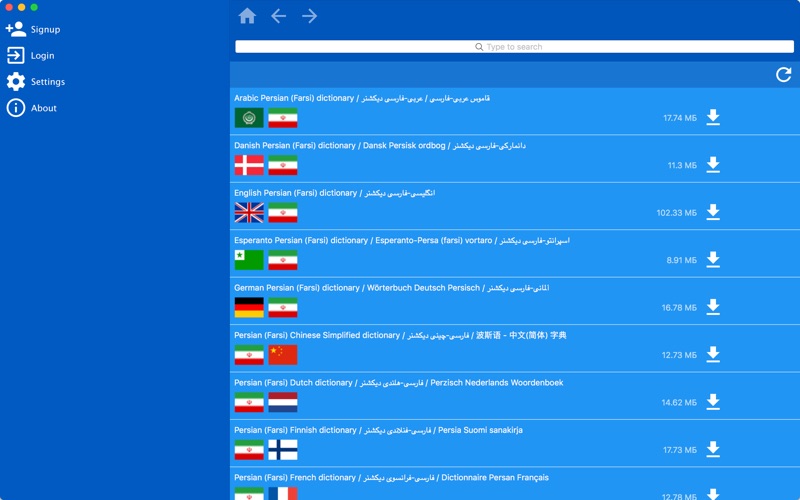Click the About info icon
Viewport: 800px width, 500px height.
point(16,108)
